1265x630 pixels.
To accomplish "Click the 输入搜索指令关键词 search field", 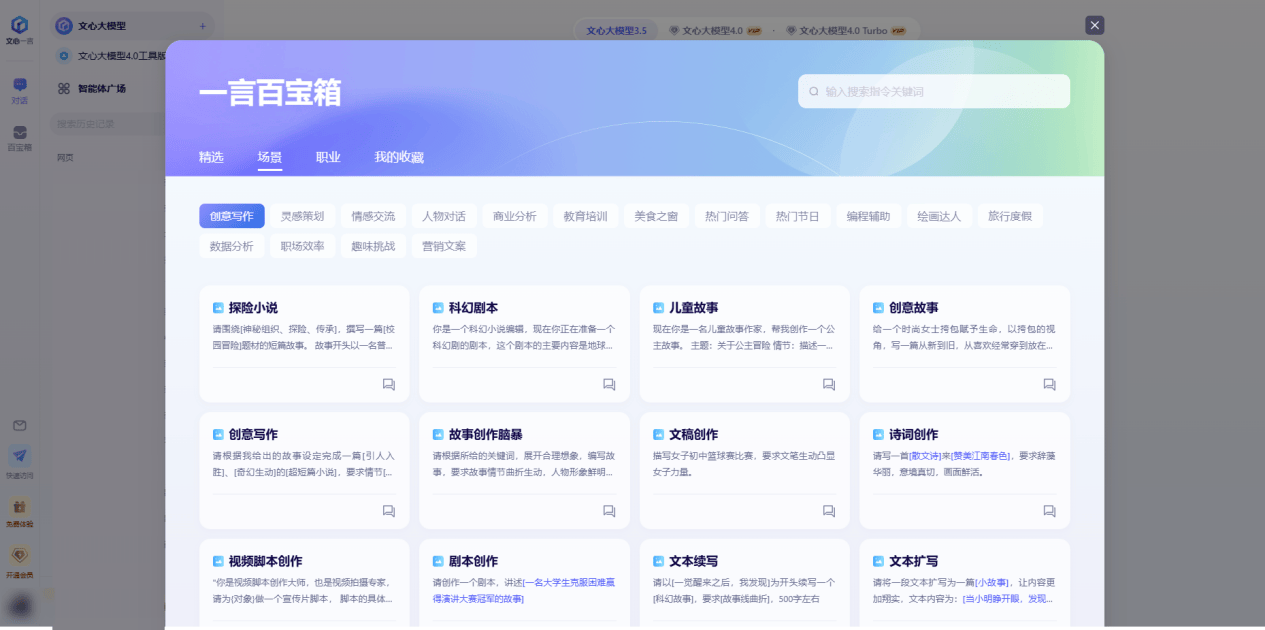I will 940,91.
